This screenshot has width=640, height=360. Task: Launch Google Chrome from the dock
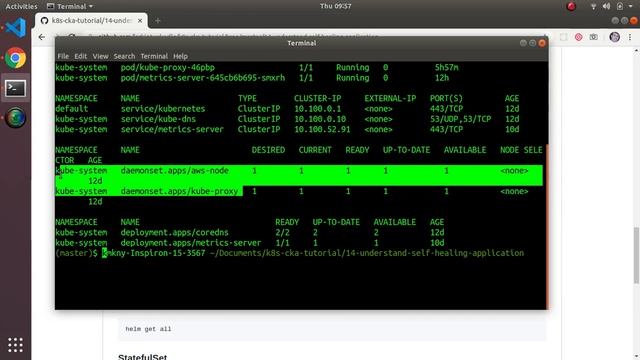pos(16,58)
